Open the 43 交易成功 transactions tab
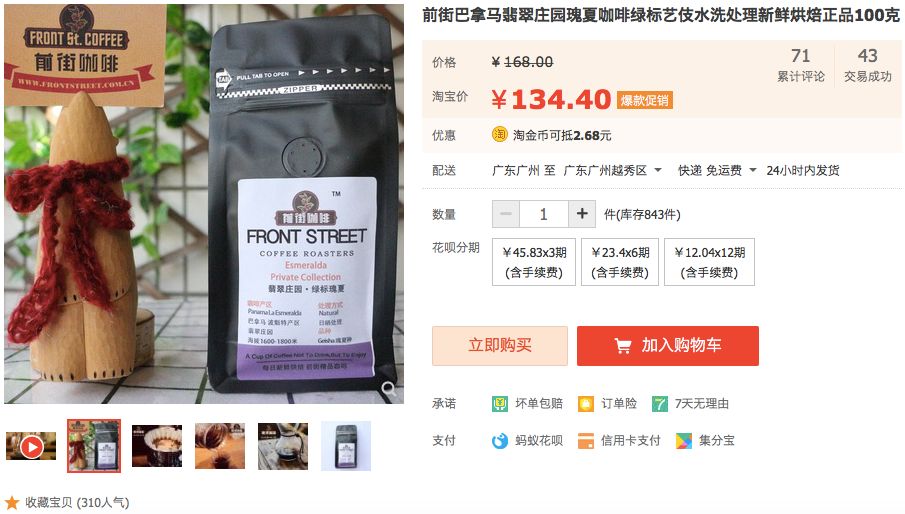 [867, 65]
